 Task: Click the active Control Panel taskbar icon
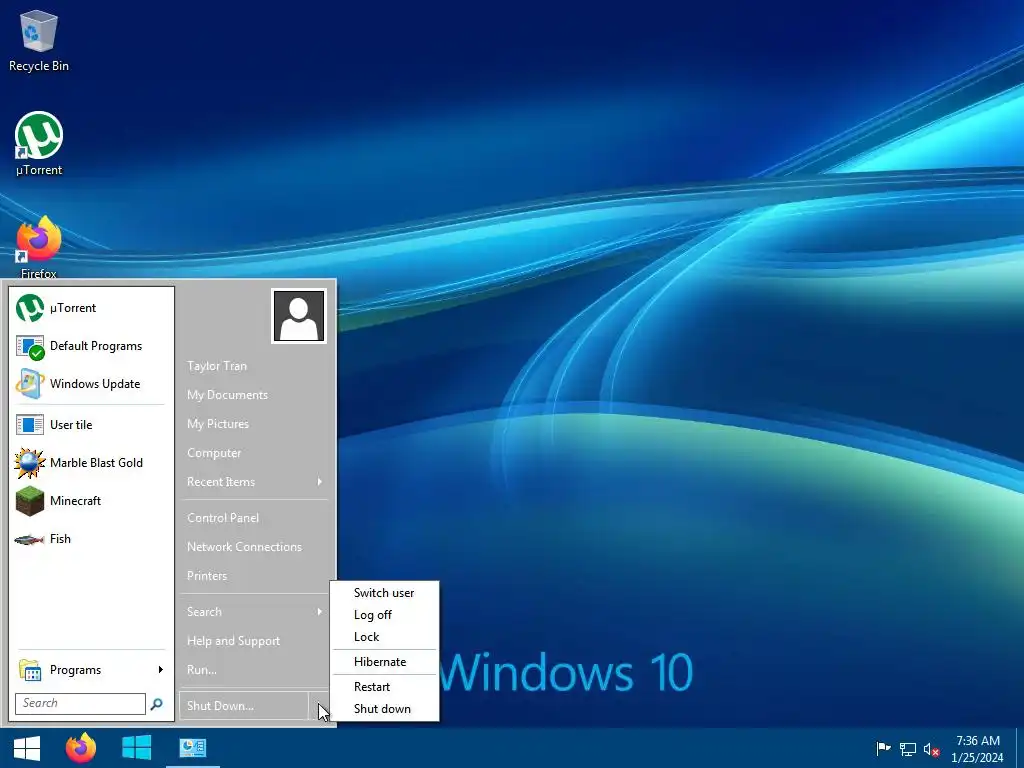pyautogui.click(x=193, y=748)
